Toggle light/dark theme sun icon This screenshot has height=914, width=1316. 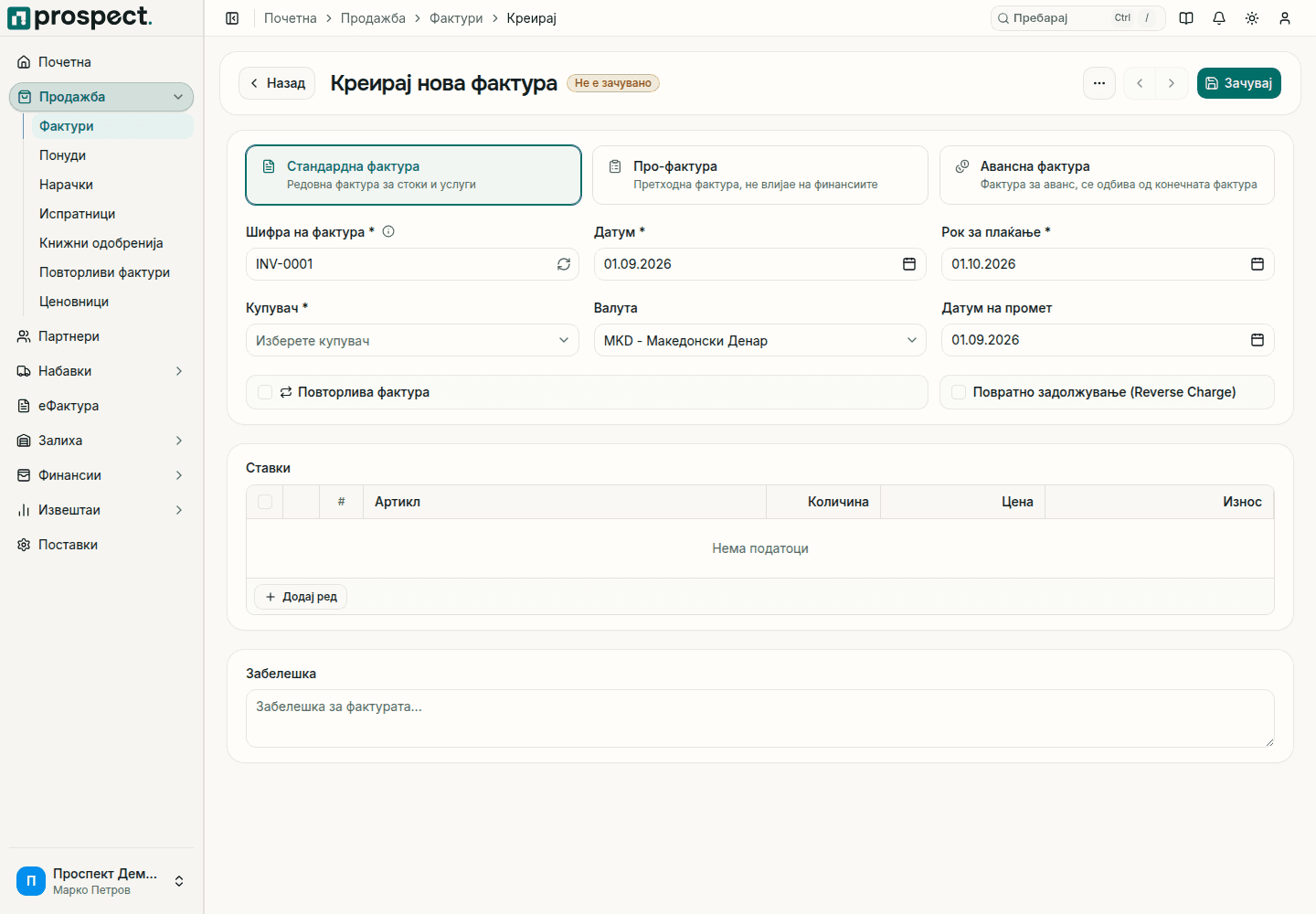1252,18
